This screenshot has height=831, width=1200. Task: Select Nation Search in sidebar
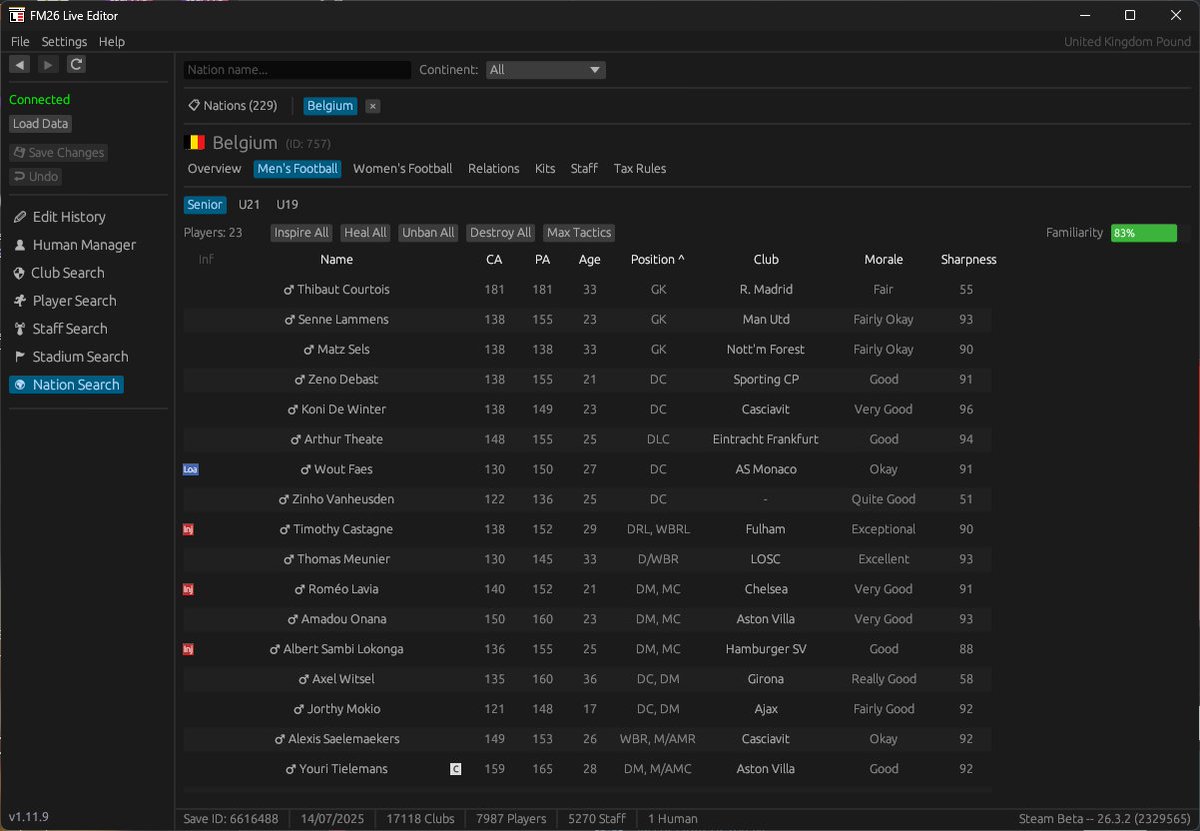click(66, 385)
